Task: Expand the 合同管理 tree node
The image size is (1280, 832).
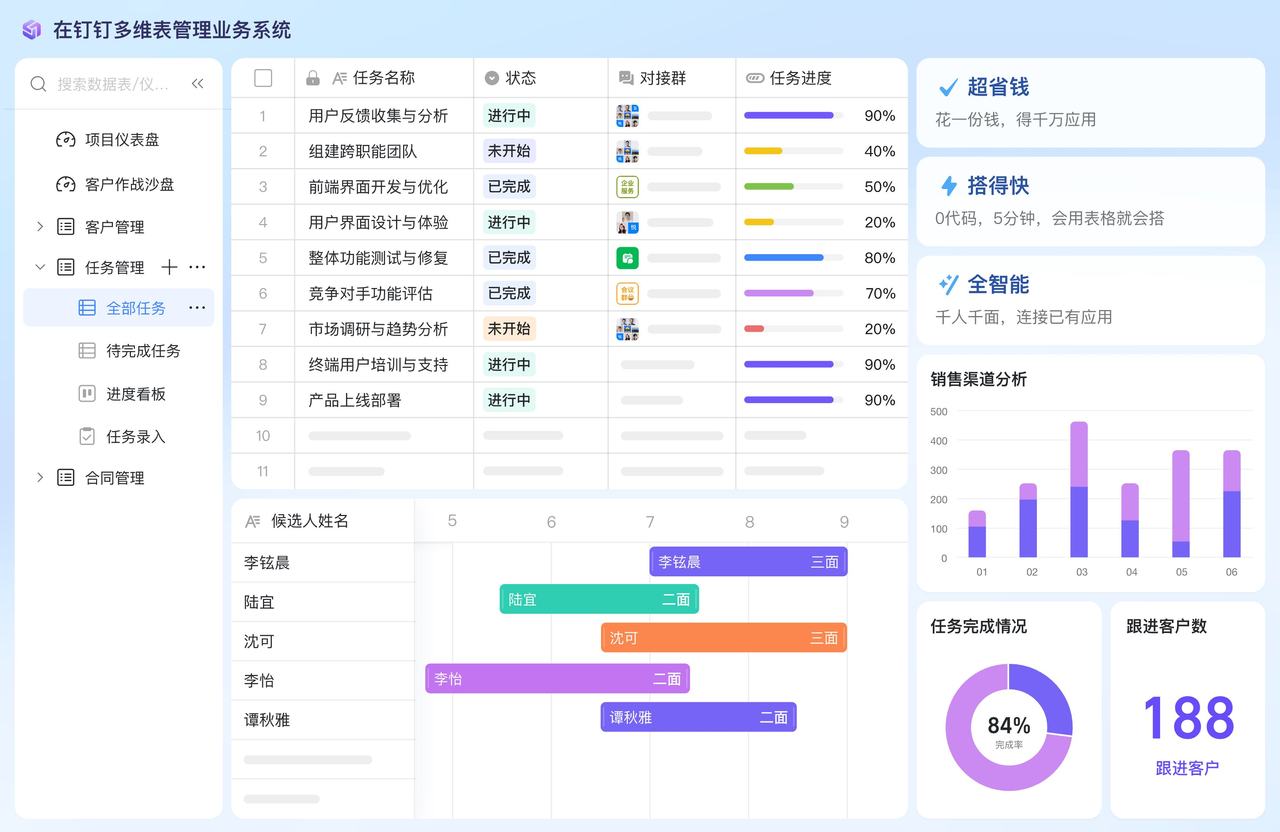Action: [x=40, y=478]
